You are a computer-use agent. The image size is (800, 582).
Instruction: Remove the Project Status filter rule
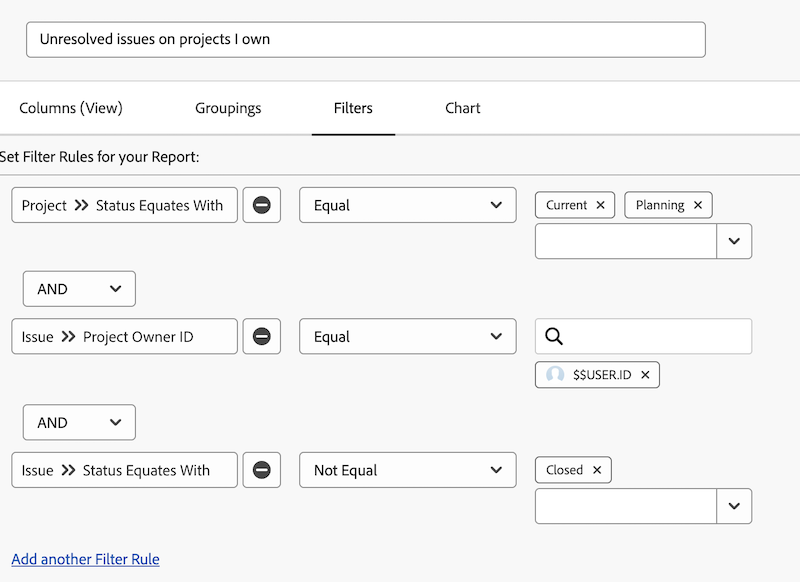click(261, 205)
